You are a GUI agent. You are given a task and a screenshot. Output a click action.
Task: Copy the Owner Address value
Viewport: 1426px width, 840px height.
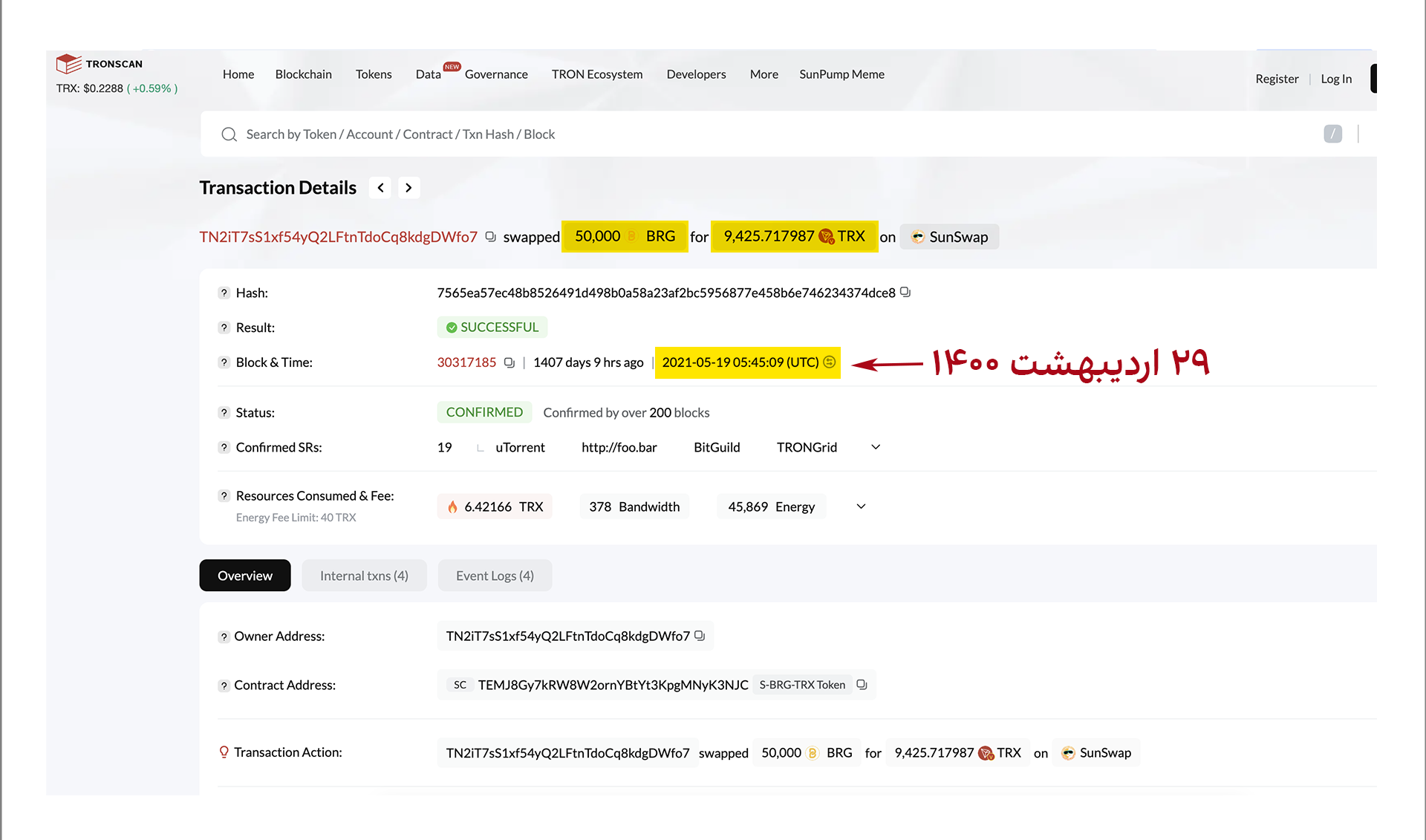(x=700, y=636)
